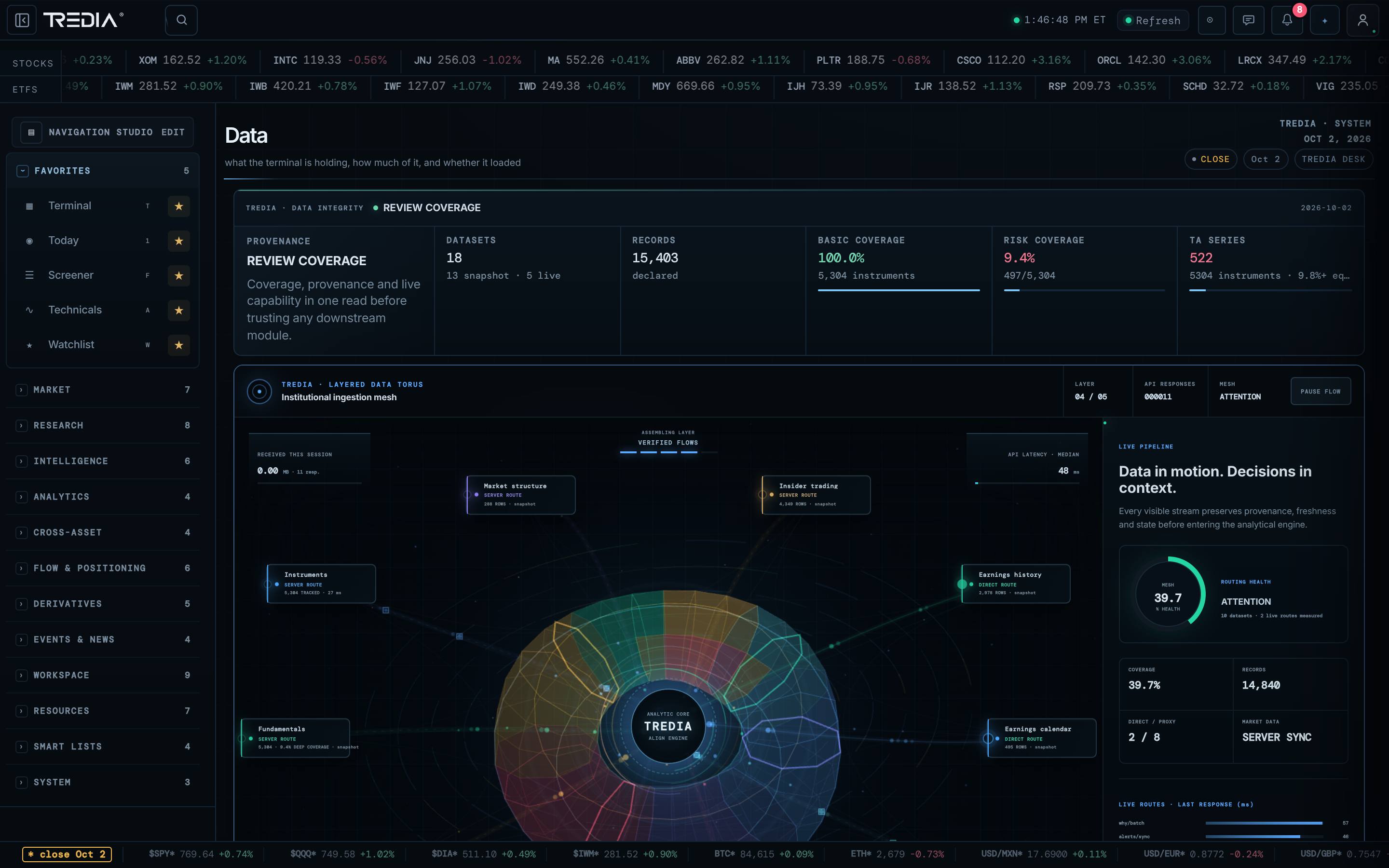Open the search icon

(181, 20)
